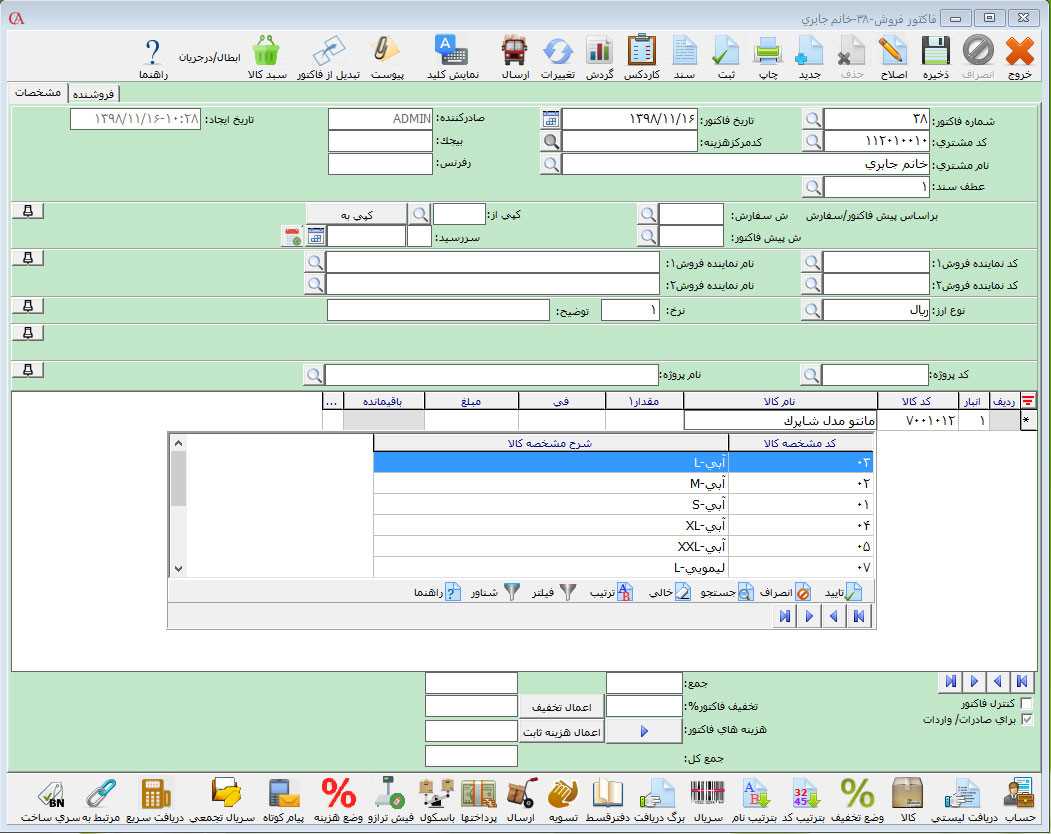The height and width of the screenshot is (834, 1051).
Task: Open the lookup button beside کد مشتری field
Action: 812,142
